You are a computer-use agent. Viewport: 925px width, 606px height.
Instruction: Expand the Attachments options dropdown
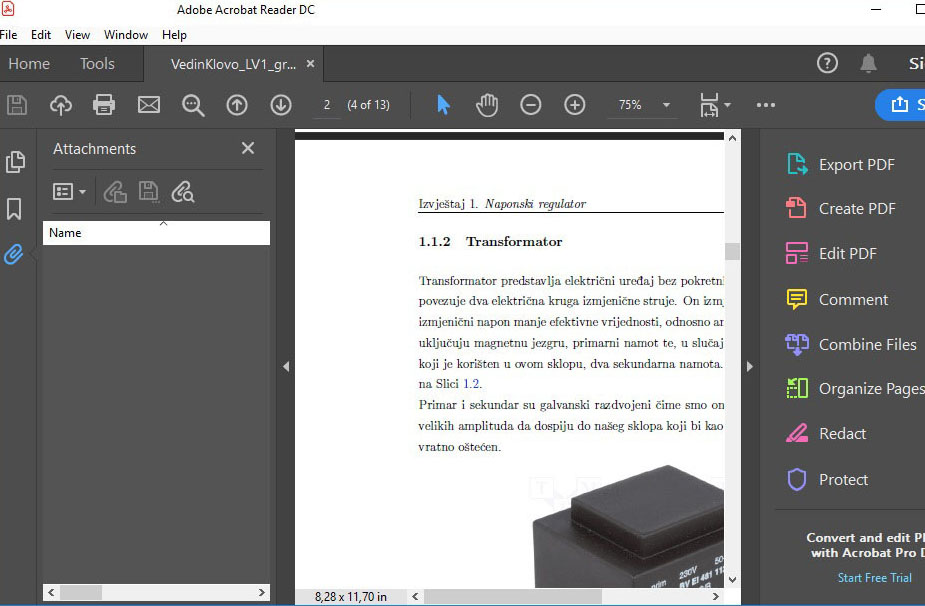[x=69, y=191]
